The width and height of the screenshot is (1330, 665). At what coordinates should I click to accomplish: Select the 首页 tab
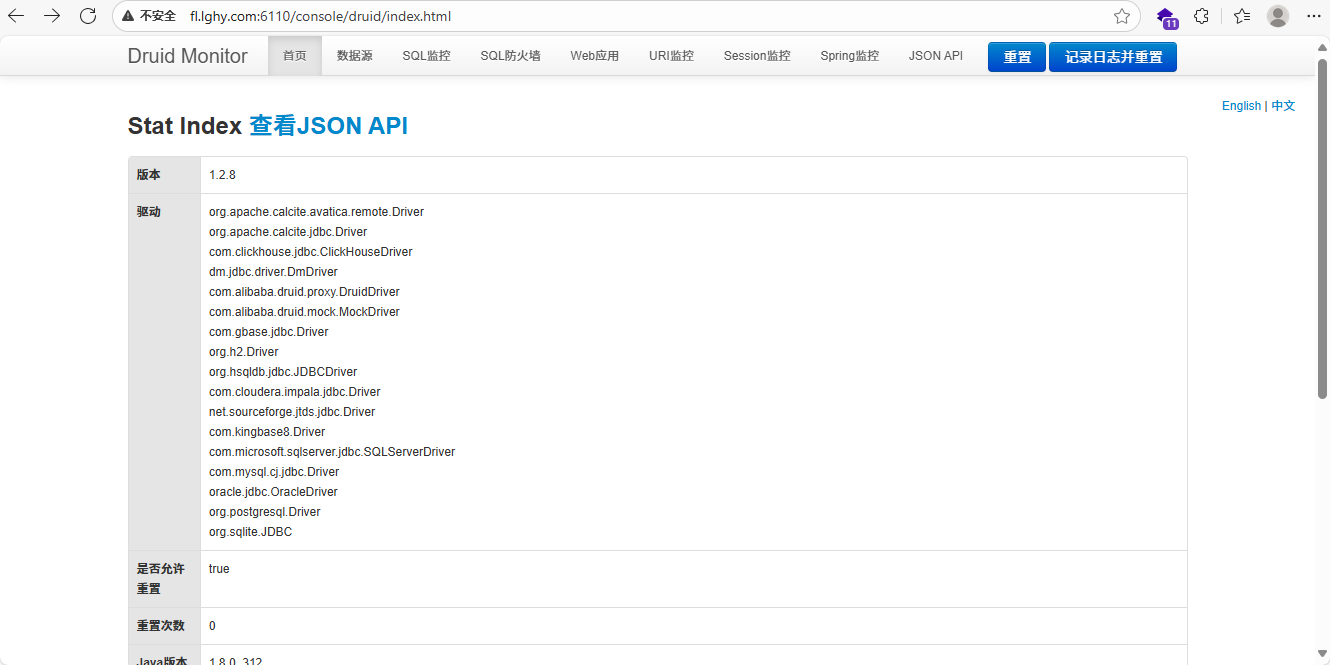(295, 56)
